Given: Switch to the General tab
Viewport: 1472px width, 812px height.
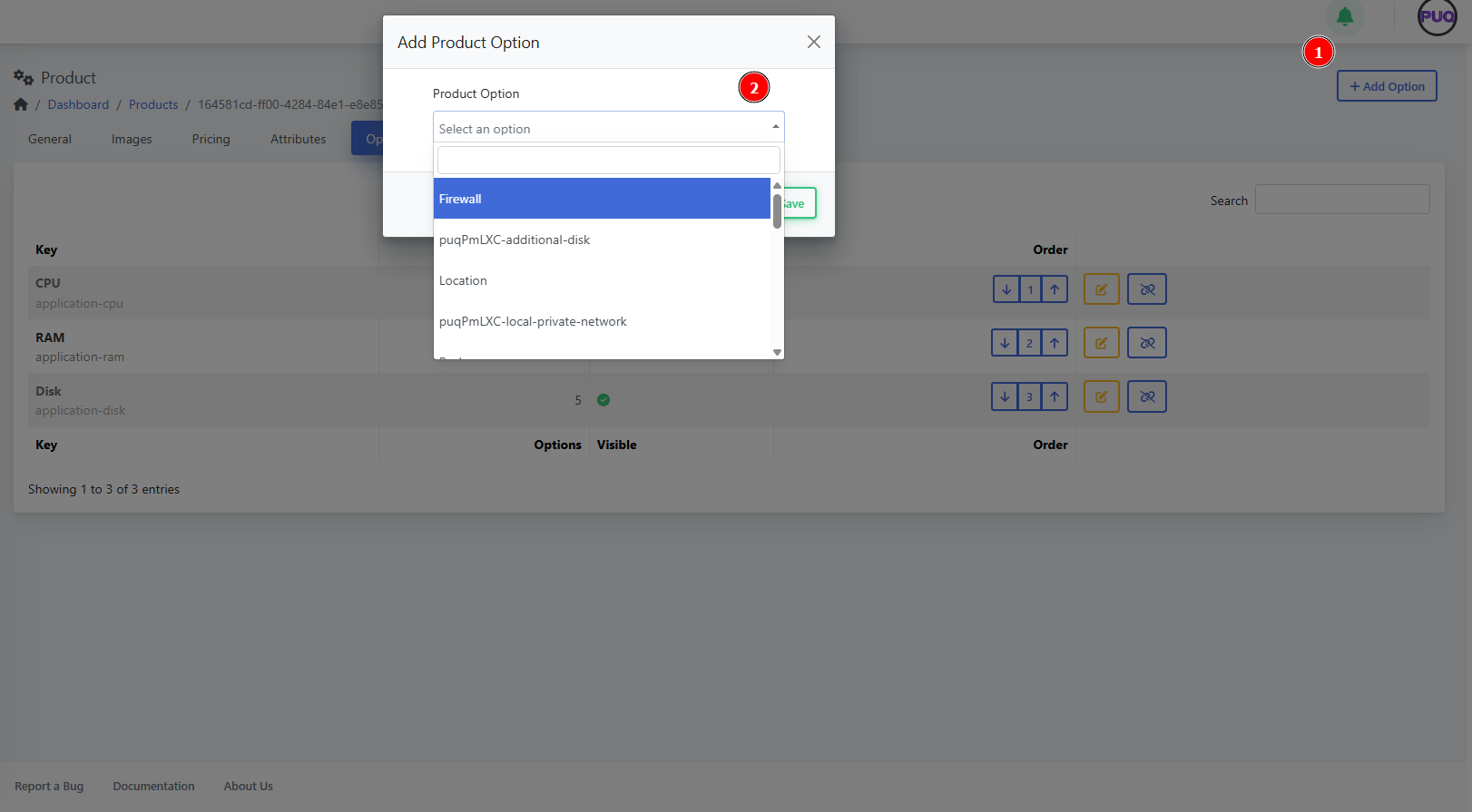Looking at the screenshot, I should [x=50, y=139].
